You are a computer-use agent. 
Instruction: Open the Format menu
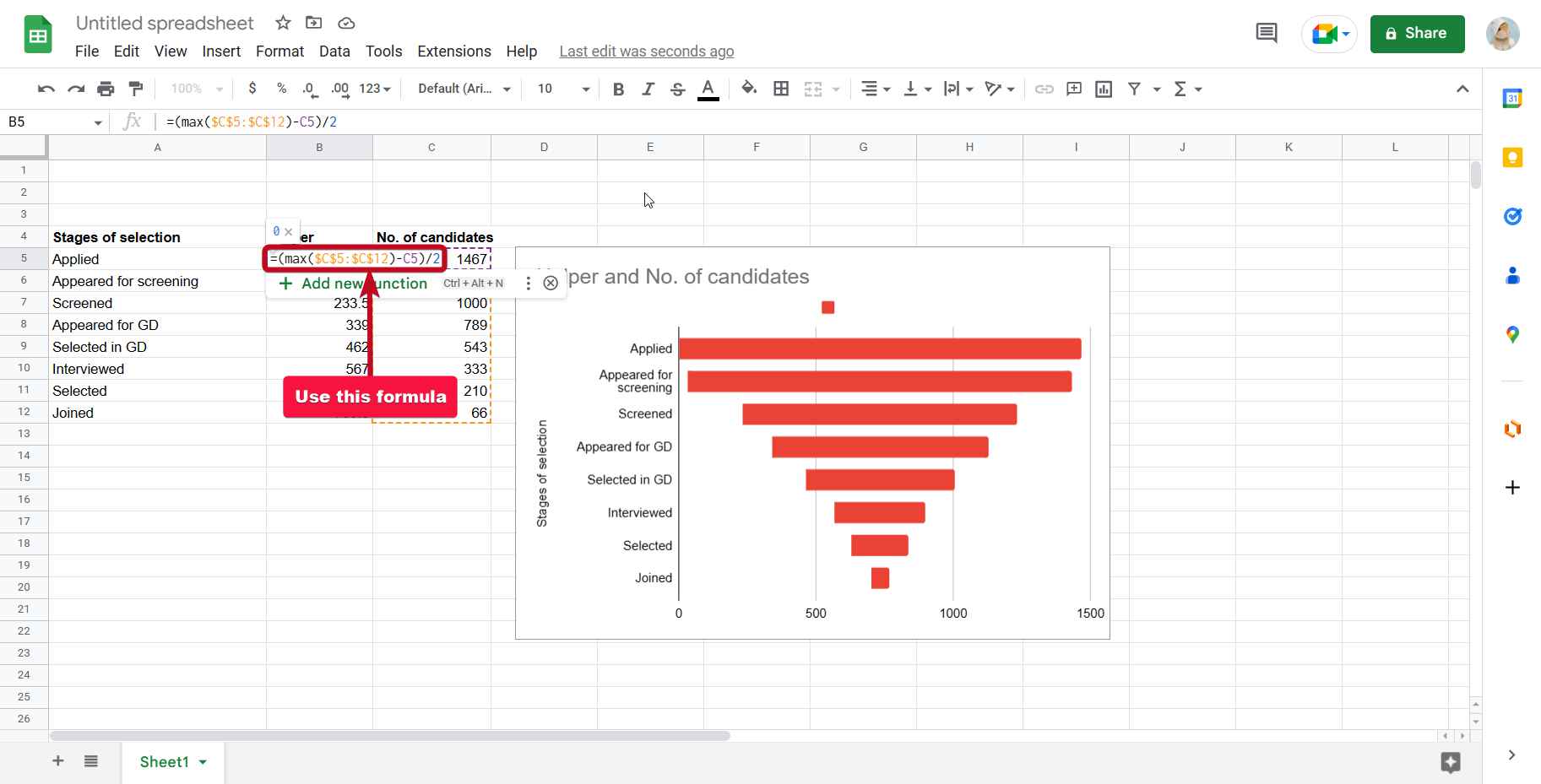click(279, 51)
